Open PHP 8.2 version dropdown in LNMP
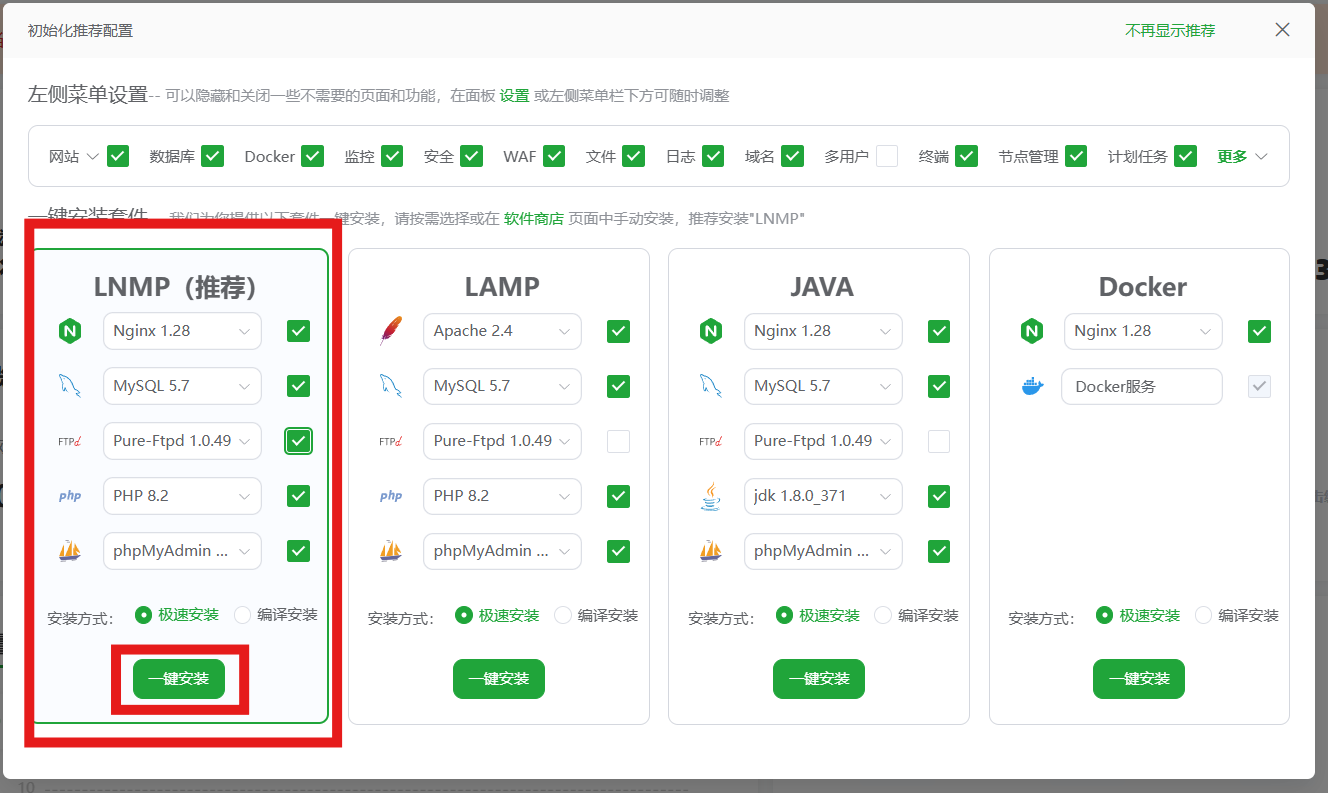This screenshot has width=1328, height=793. click(182, 496)
